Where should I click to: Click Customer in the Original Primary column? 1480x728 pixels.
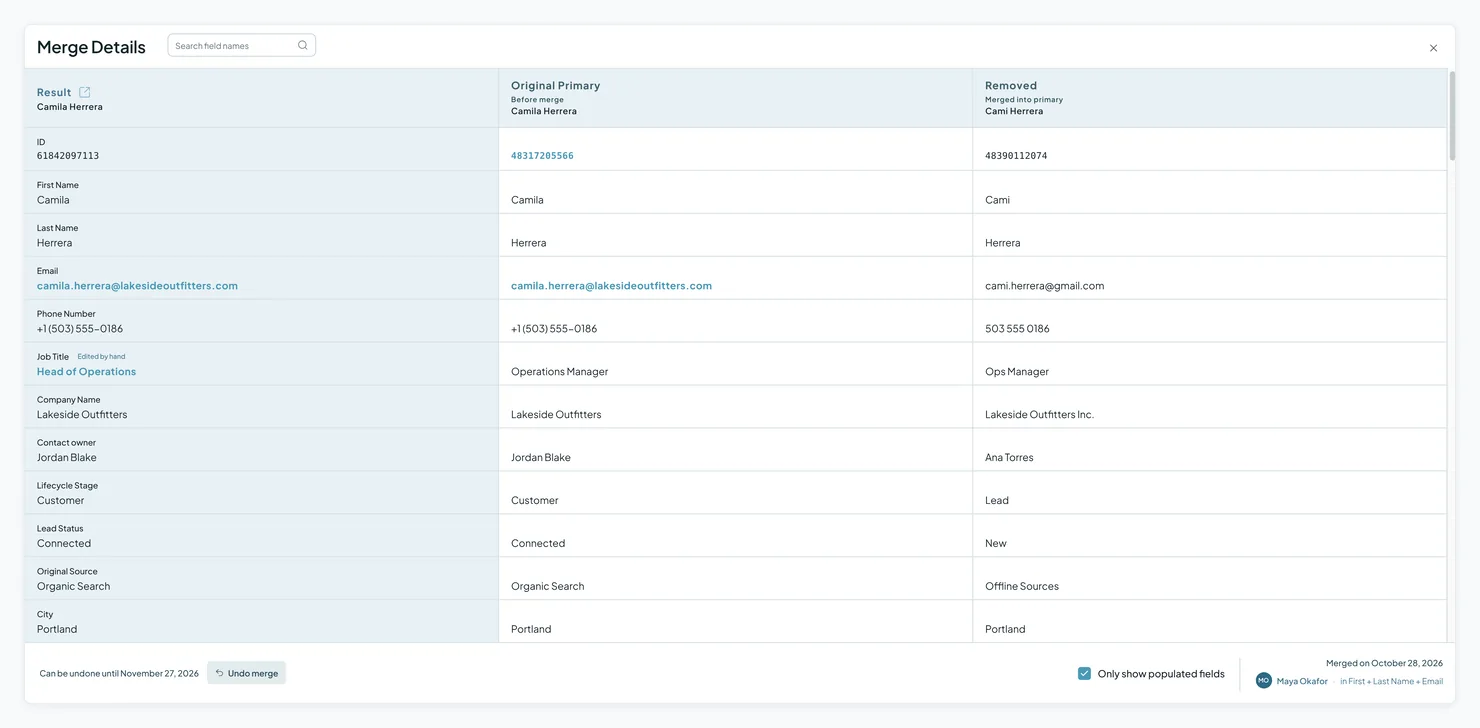tap(535, 501)
